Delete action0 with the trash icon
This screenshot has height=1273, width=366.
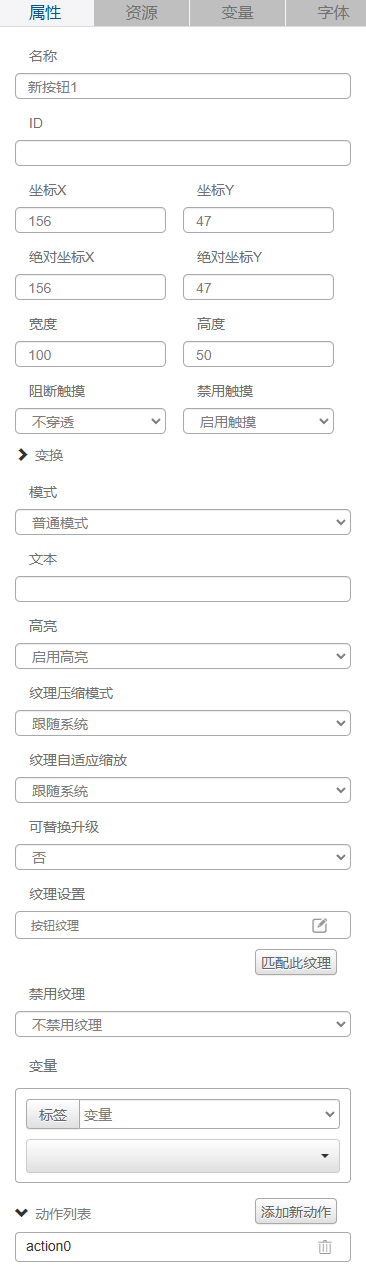(325, 1246)
